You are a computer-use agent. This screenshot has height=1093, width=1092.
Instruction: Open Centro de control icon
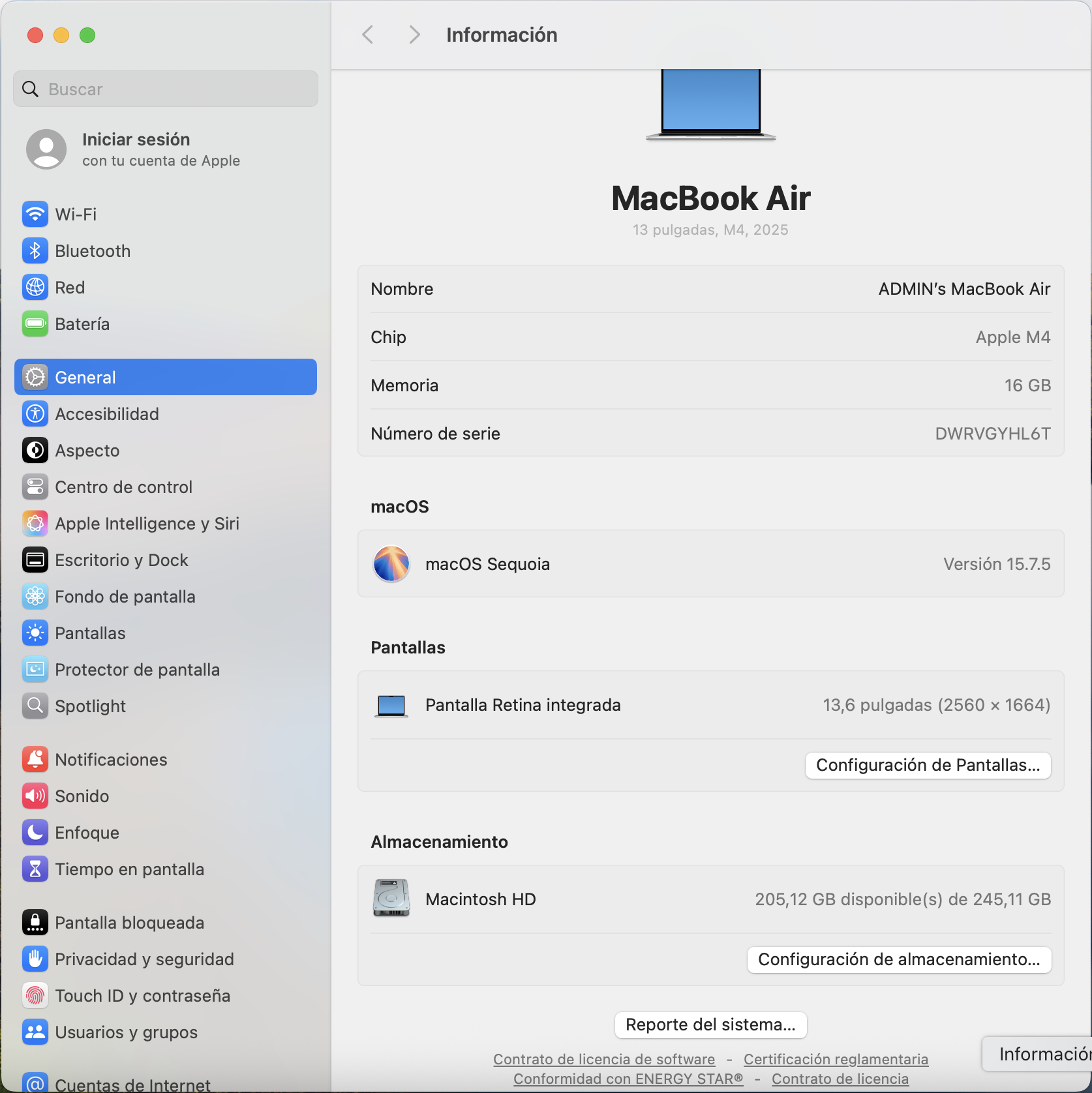coord(35,487)
